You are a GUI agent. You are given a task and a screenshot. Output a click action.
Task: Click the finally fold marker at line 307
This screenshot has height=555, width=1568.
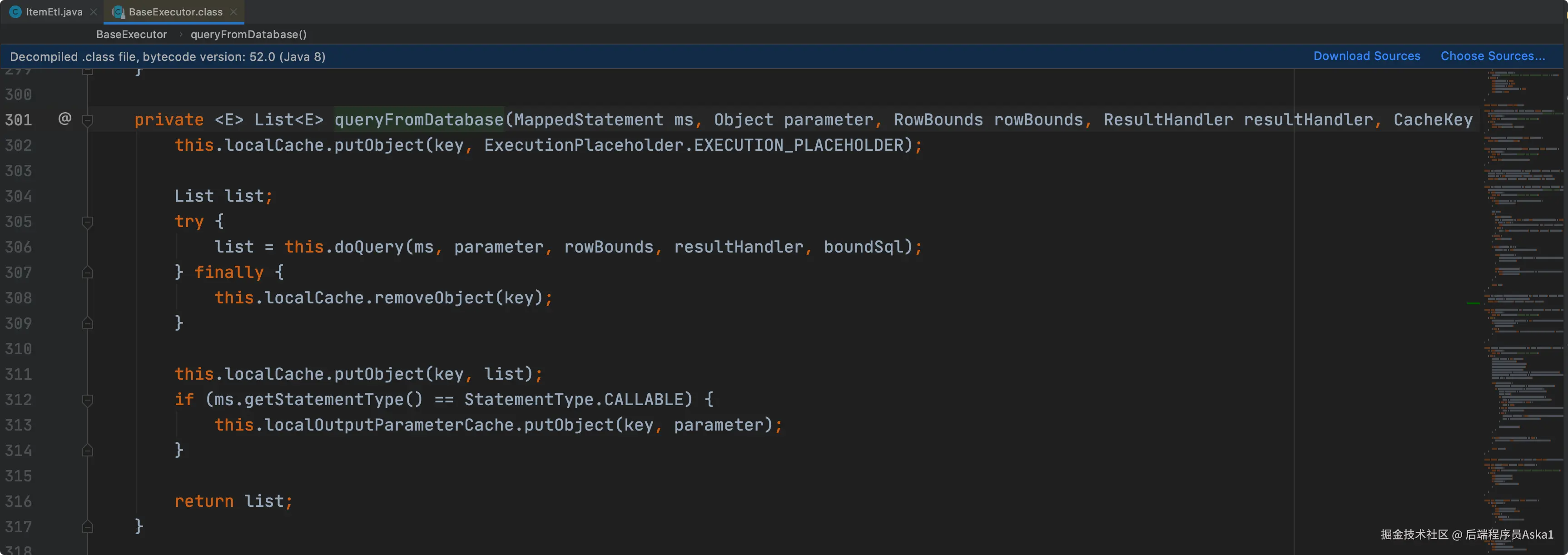click(88, 272)
